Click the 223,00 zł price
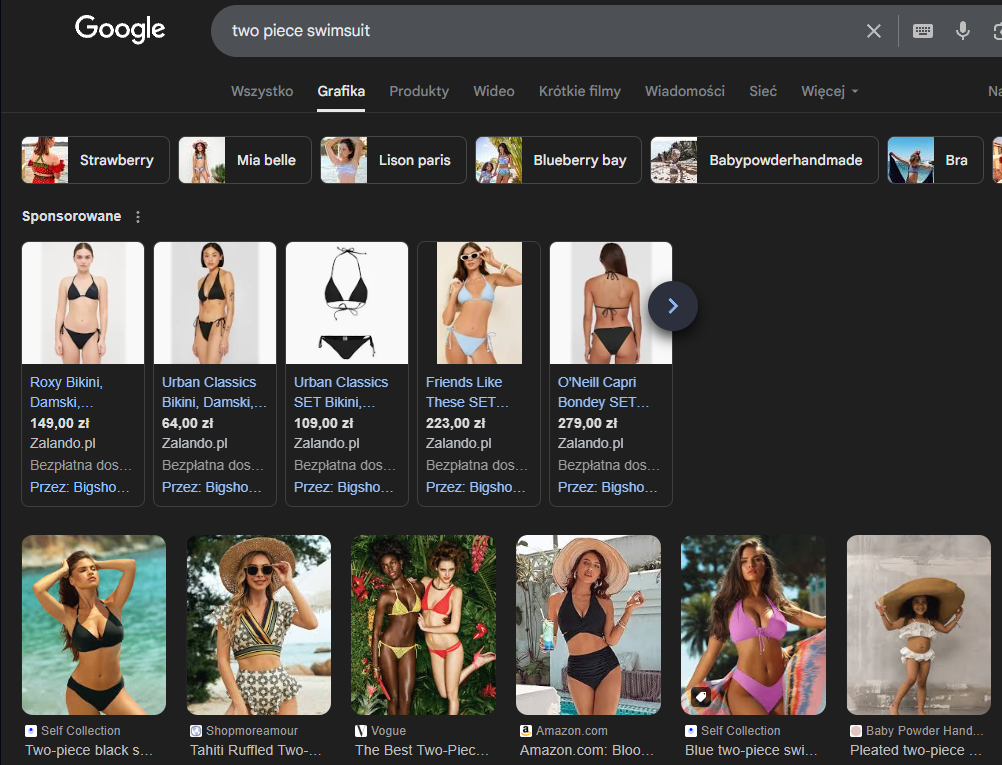 point(456,423)
